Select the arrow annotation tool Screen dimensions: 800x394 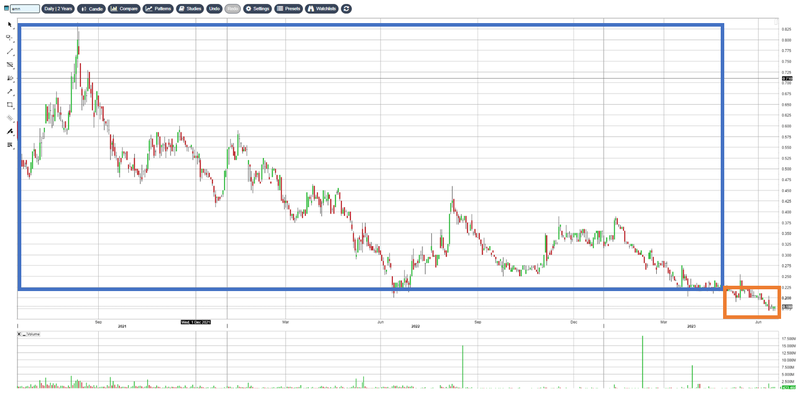tap(10, 91)
